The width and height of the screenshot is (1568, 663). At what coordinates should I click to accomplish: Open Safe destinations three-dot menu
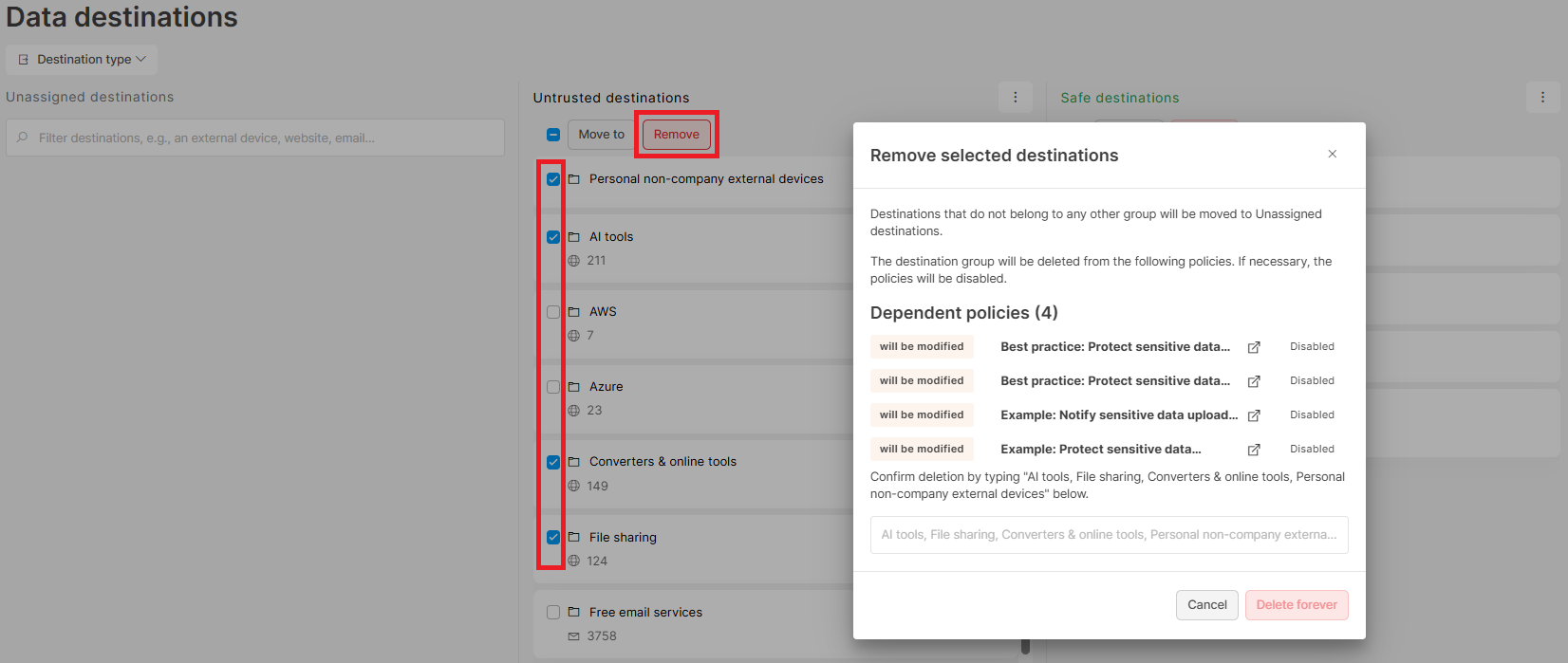pyautogui.click(x=1543, y=97)
